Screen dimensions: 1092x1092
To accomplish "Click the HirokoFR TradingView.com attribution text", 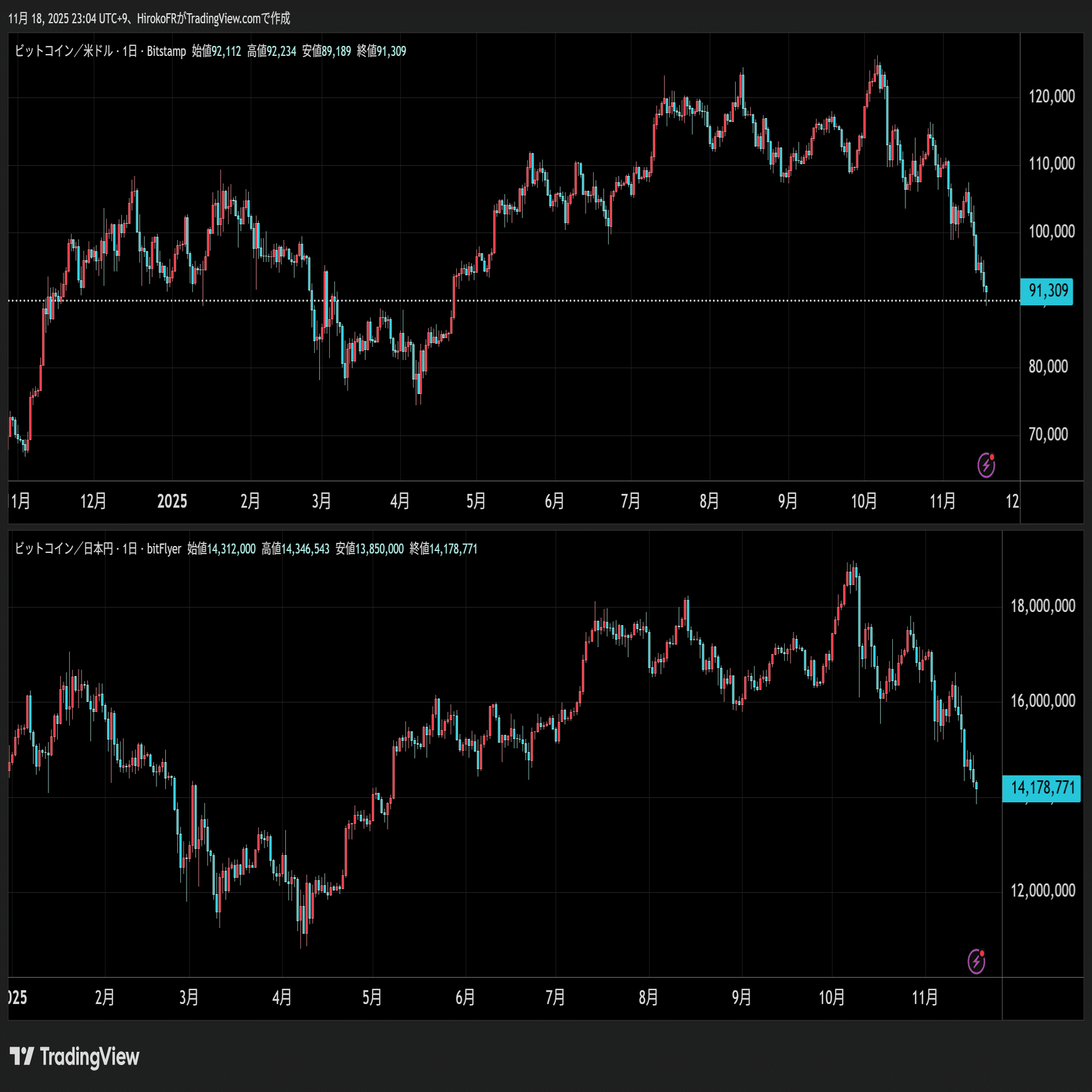I will click(213, 18).
